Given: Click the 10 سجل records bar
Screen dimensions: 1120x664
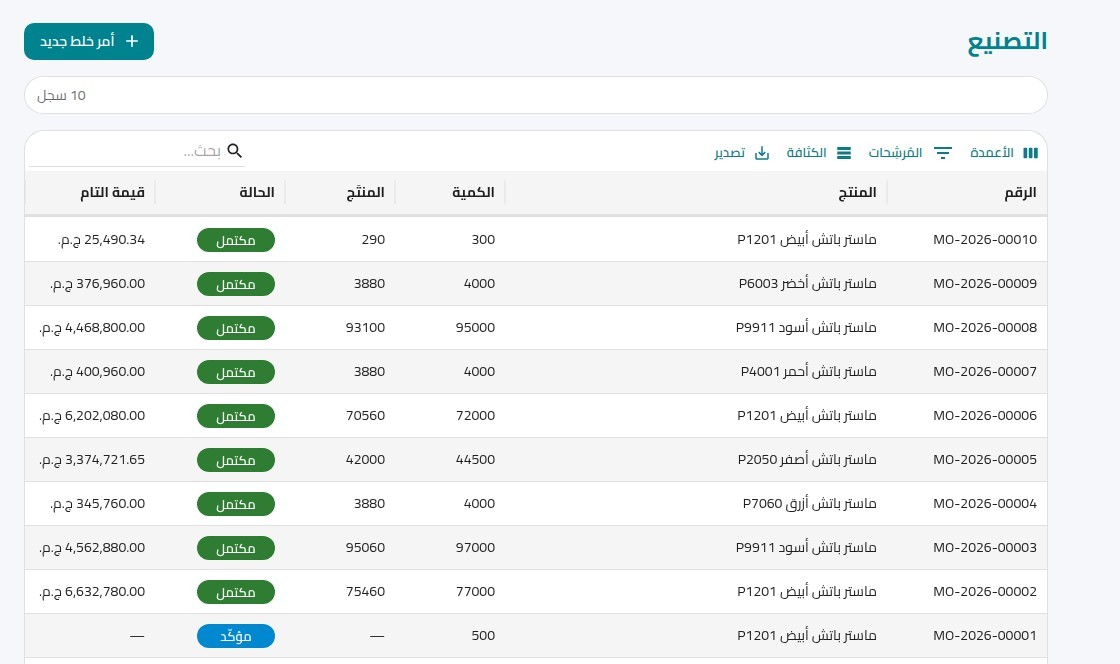Looking at the screenshot, I should click(x=536, y=95).
